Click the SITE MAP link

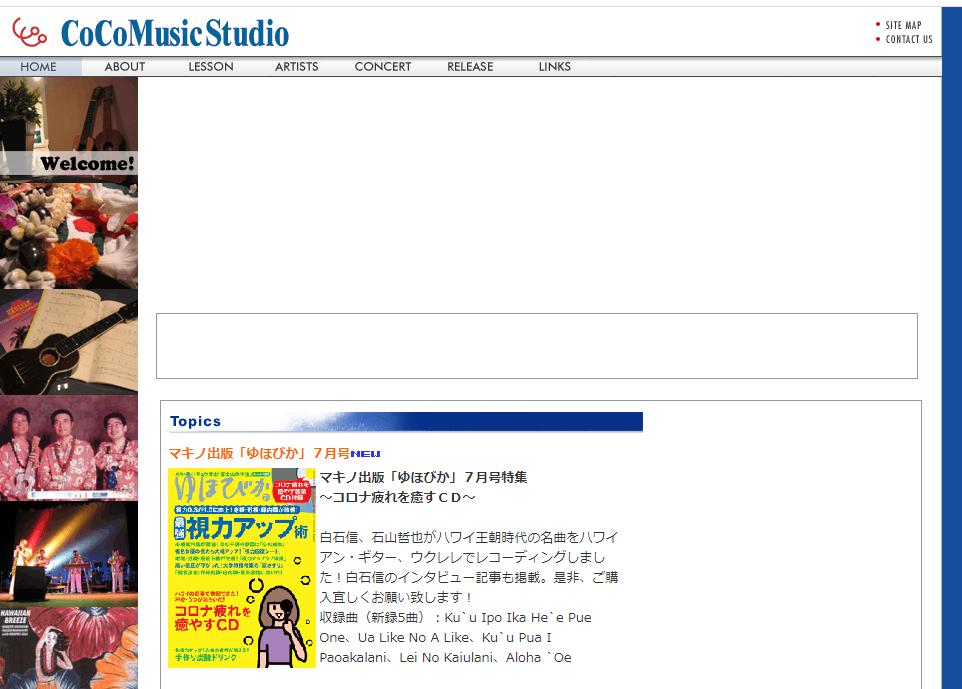tap(903, 25)
